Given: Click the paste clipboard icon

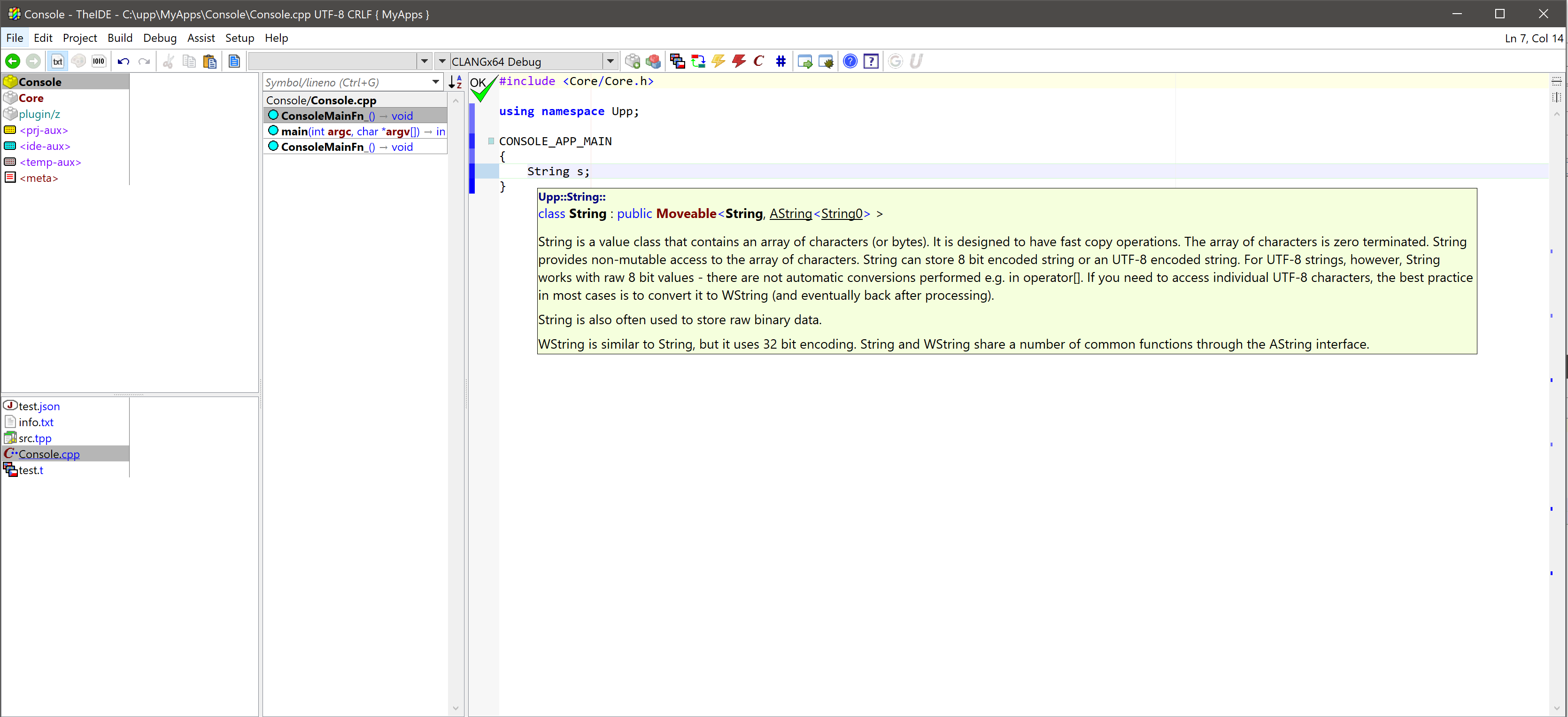Looking at the screenshot, I should [209, 62].
